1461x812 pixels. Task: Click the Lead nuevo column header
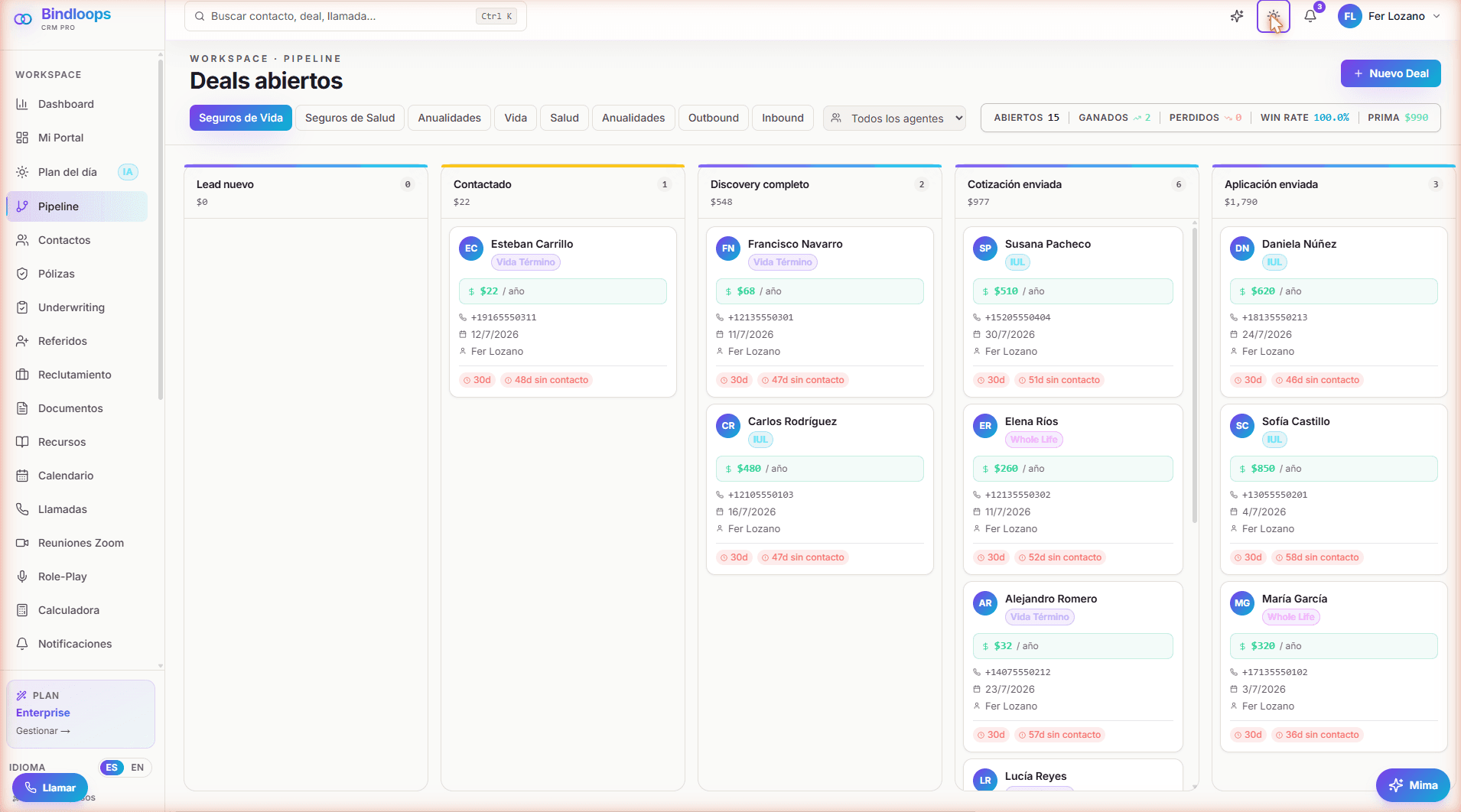pos(306,192)
